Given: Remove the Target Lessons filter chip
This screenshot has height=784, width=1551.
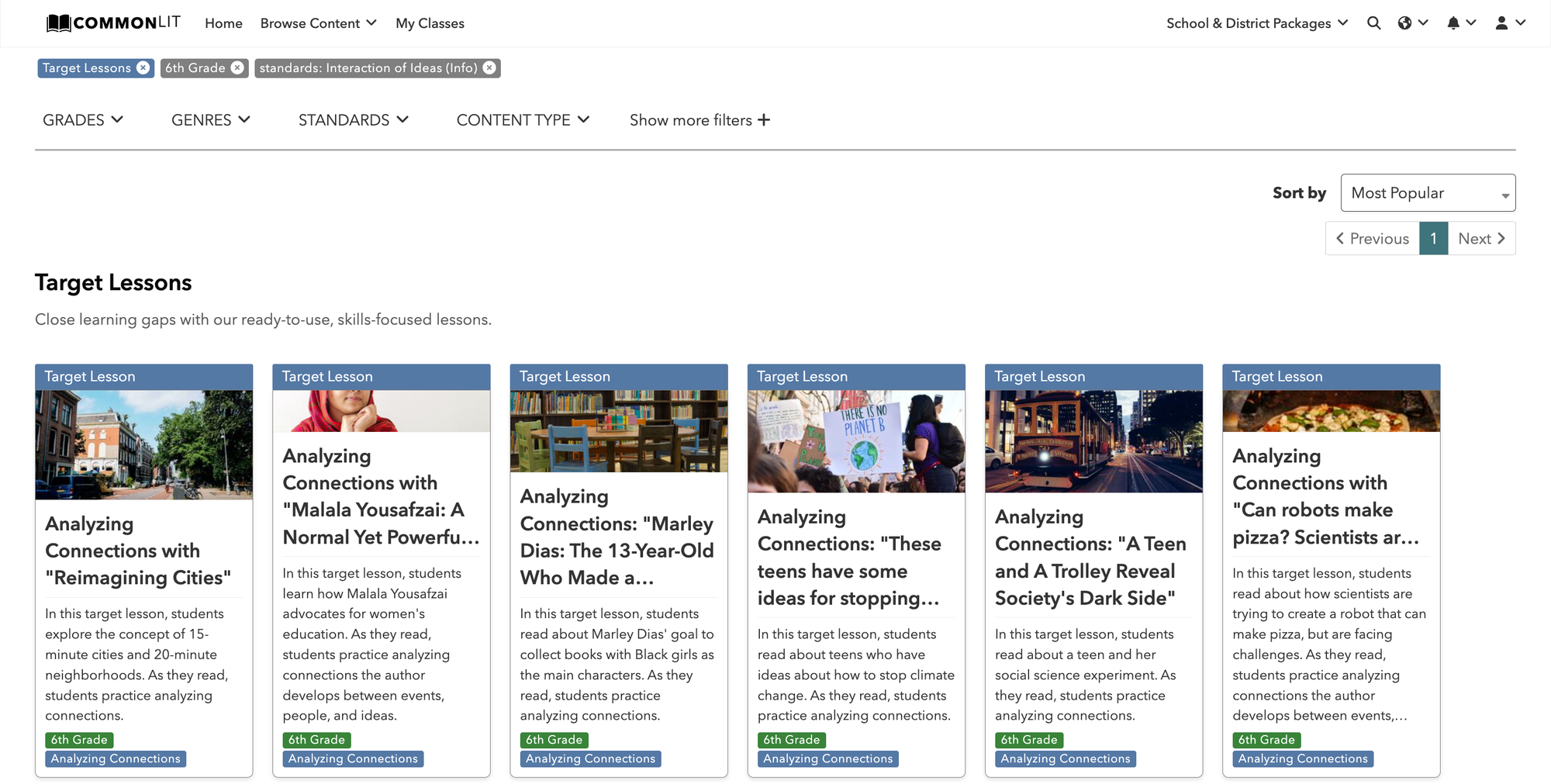Looking at the screenshot, I should [x=143, y=68].
